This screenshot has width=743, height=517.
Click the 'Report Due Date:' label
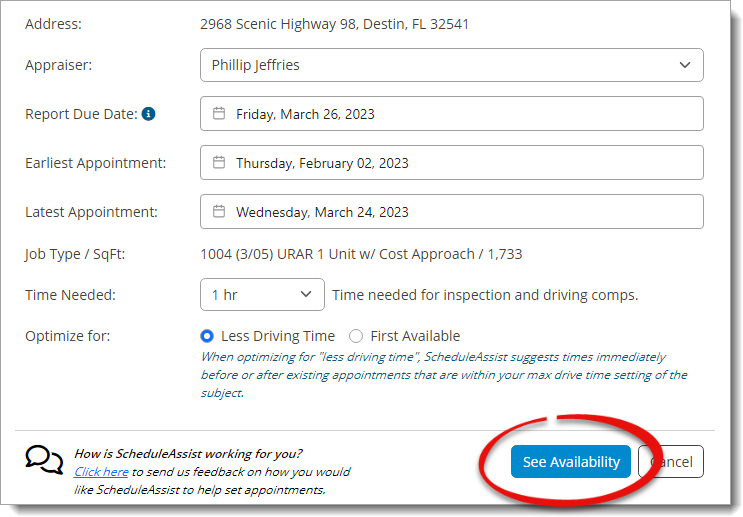click(x=81, y=114)
